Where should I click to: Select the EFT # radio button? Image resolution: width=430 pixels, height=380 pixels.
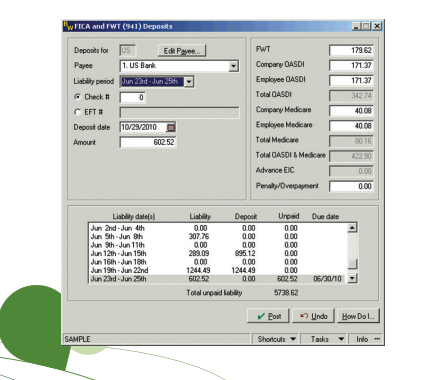(x=78, y=112)
